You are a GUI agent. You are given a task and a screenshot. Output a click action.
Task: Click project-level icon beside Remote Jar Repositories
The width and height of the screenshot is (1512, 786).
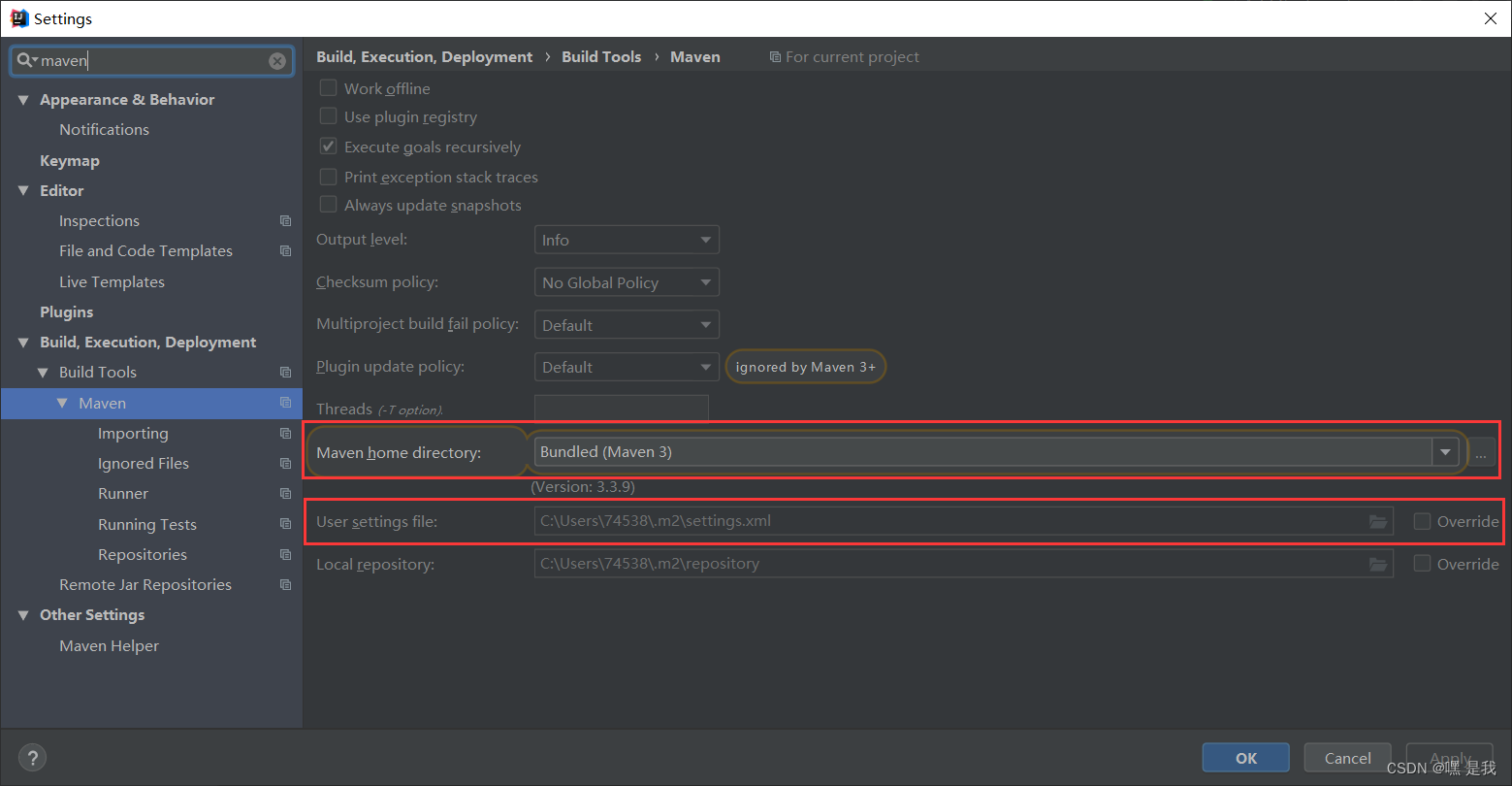pyautogui.click(x=285, y=585)
